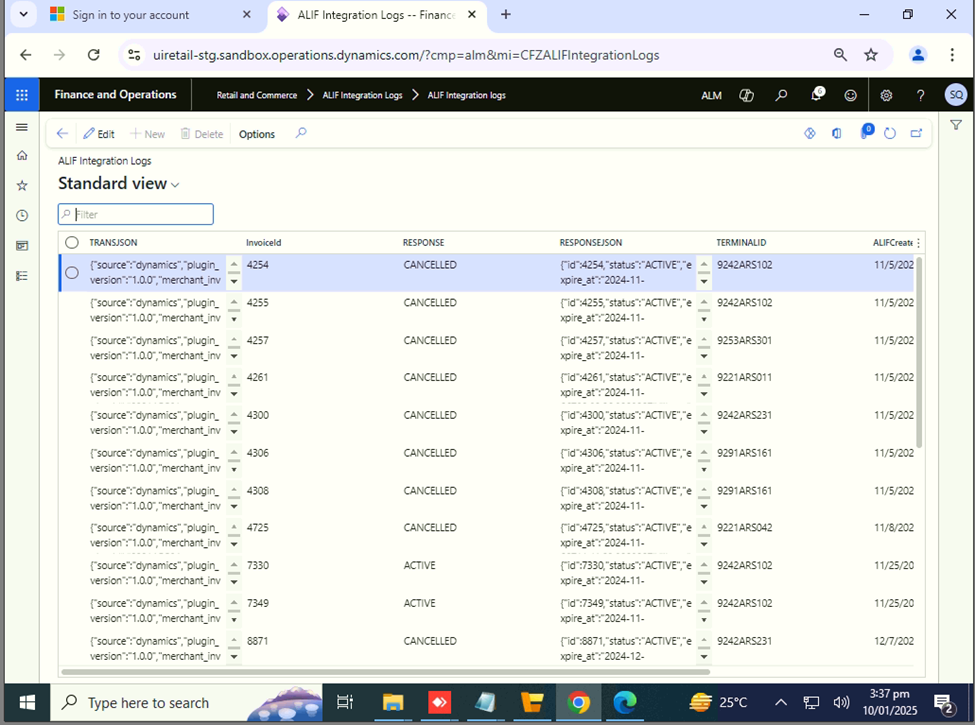Image resolution: width=975 pixels, height=725 pixels.
Task: Open Favorites star in left sidebar
Action: 22,185
